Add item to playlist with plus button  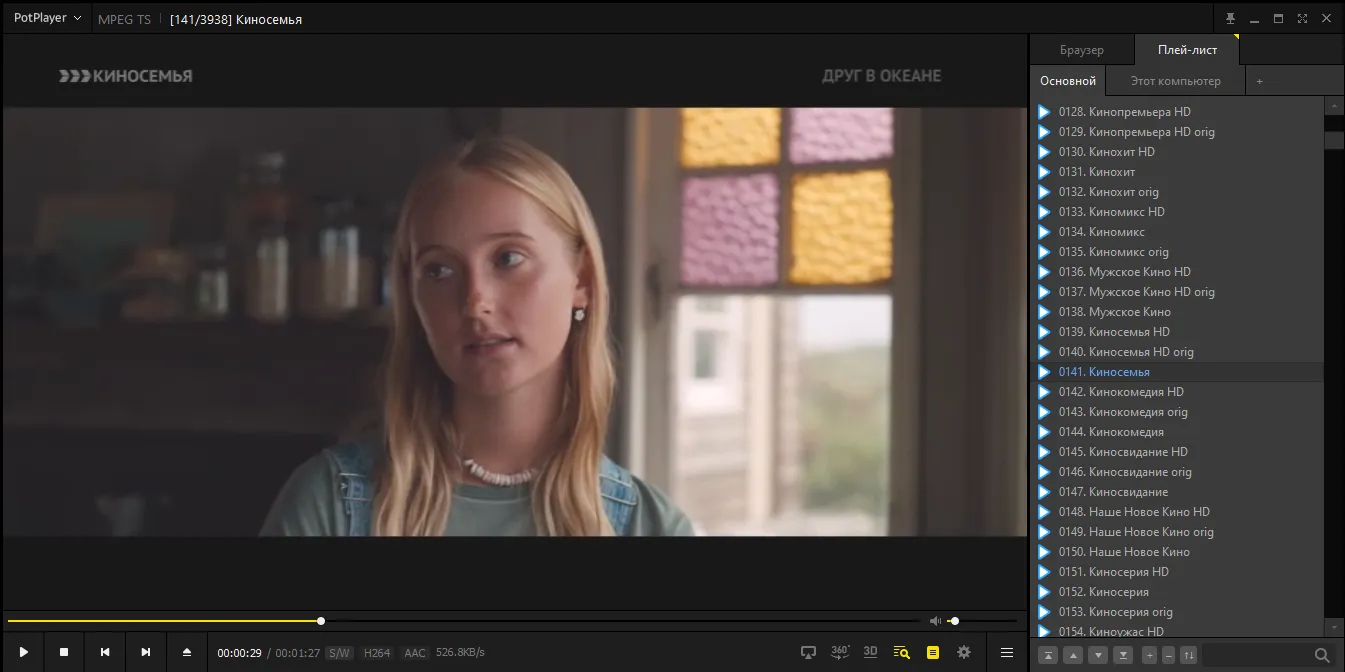pyautogui.click(x=1149, y=656)
